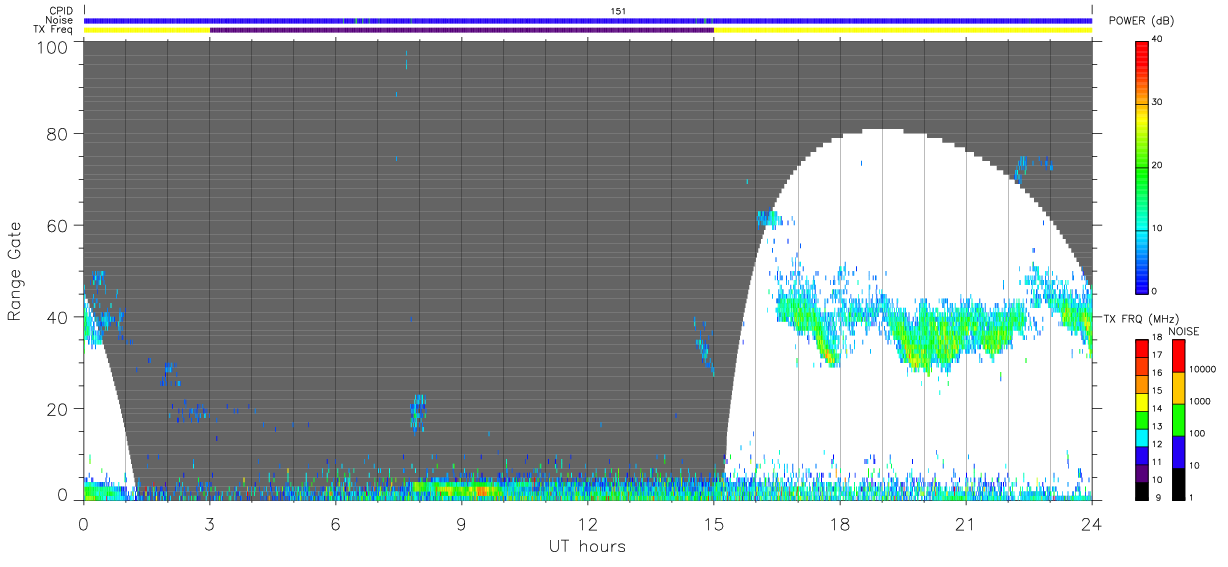Click the '40' tick on Range Gate axis
1228x567 pixels.
[58, 317]
